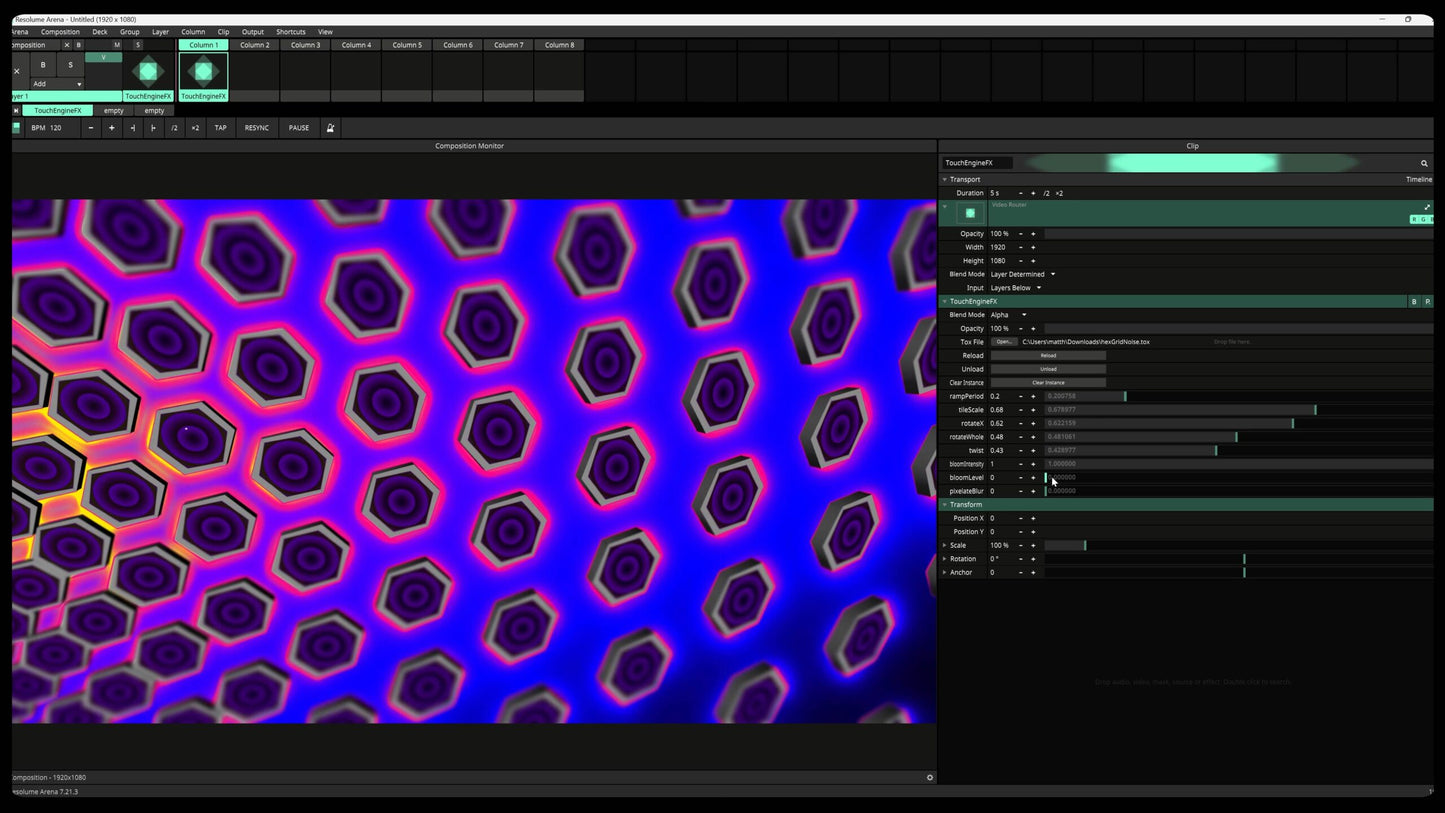Click the Reload button for the tox
Image resolution: width=1445 pixels, height=813 pixels.
1048,356
